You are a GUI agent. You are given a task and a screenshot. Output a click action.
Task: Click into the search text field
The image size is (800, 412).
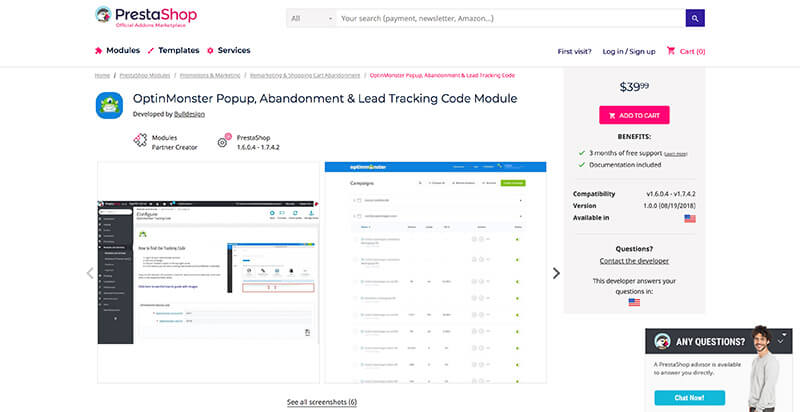[510, 18]
